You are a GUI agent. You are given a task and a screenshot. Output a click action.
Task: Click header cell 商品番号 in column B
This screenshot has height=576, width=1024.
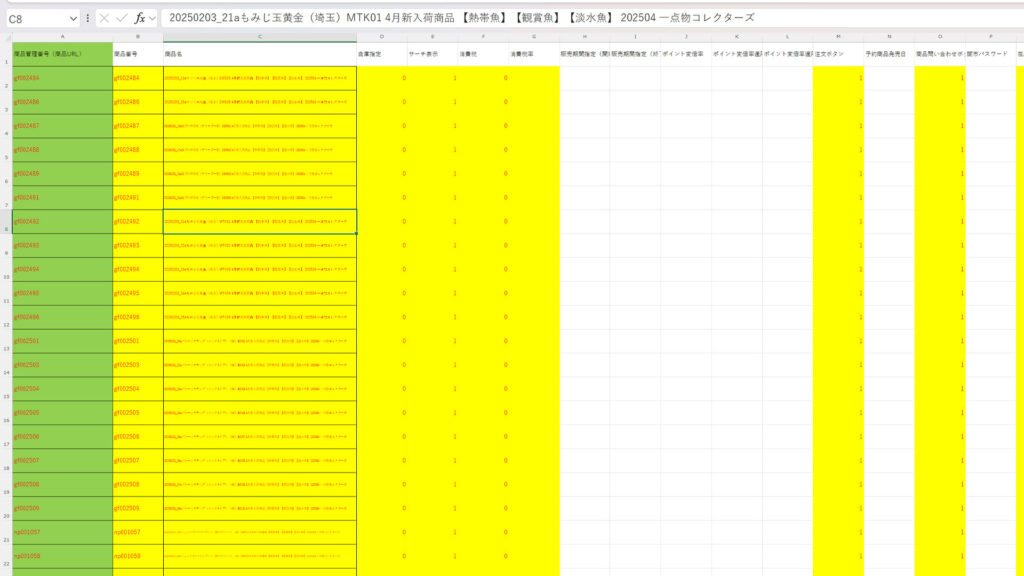[x=138, y=54]
